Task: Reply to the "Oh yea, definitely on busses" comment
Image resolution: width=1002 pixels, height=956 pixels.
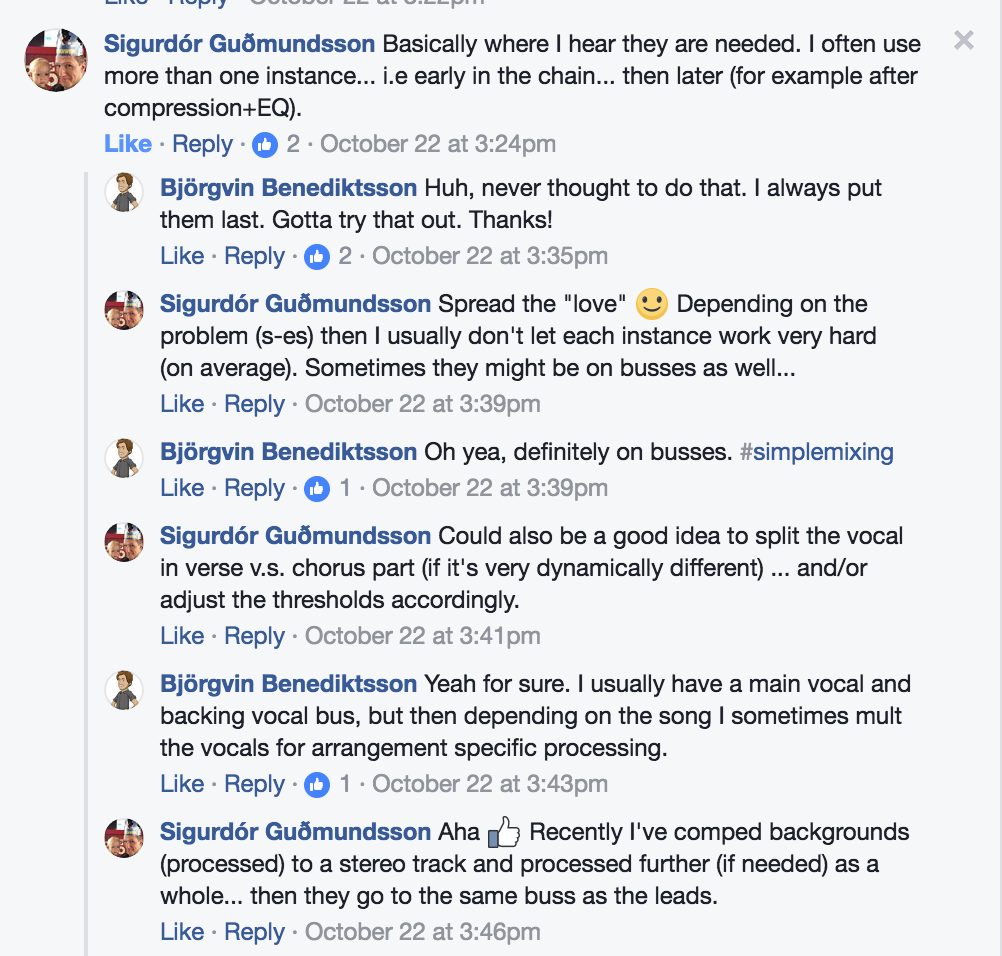Action: click(x=254, y=488)
